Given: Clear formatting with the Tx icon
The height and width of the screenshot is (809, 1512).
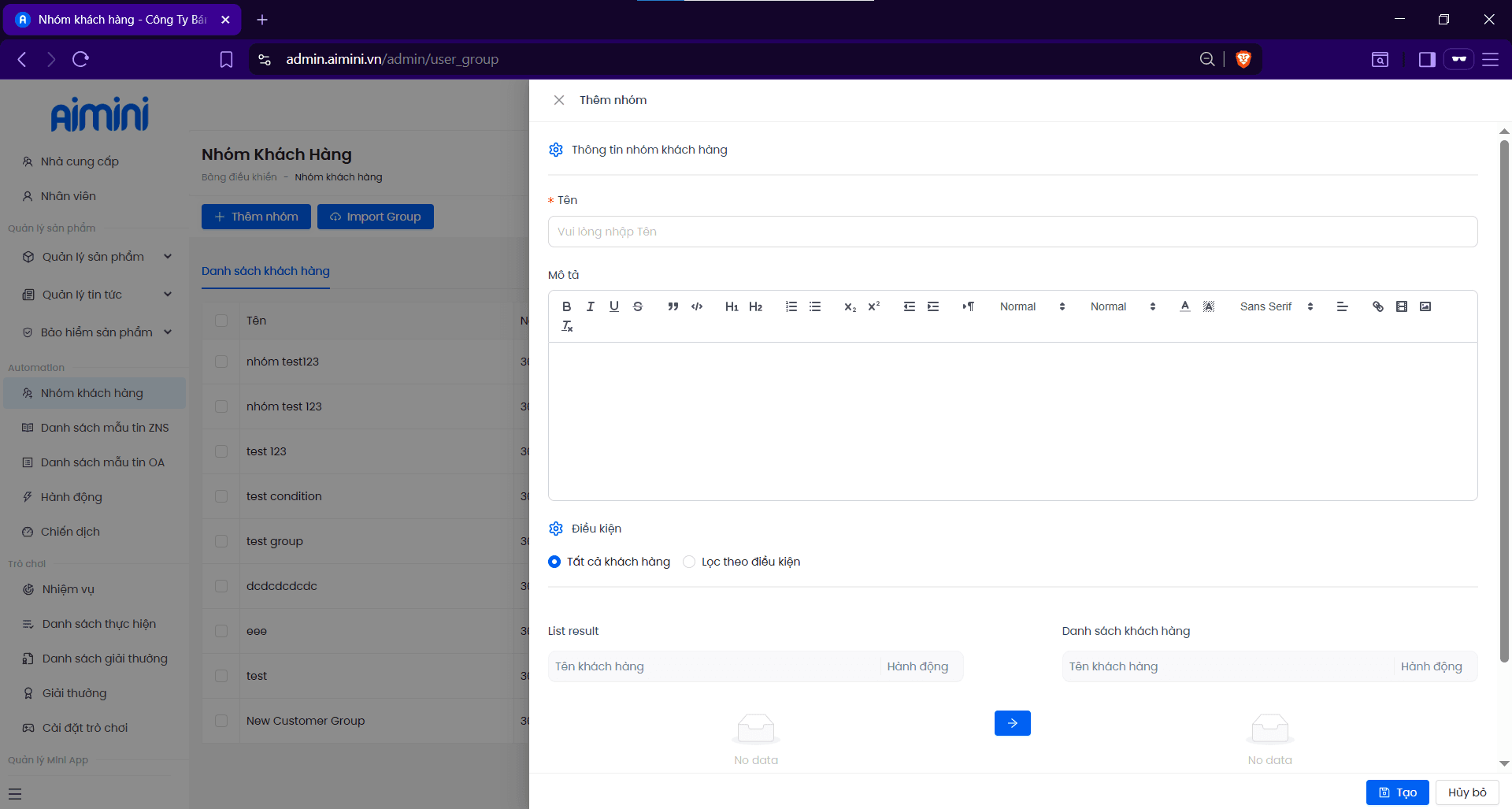Looking at the screenshot, I should point(567,326).
